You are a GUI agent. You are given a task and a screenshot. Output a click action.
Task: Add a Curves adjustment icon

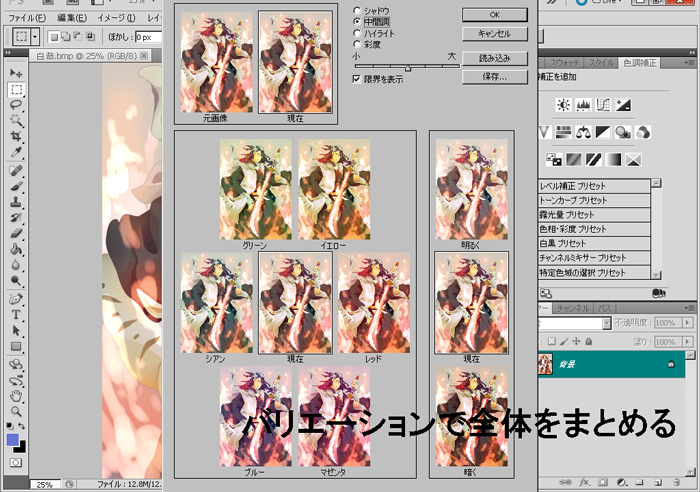tap(604, 104)
